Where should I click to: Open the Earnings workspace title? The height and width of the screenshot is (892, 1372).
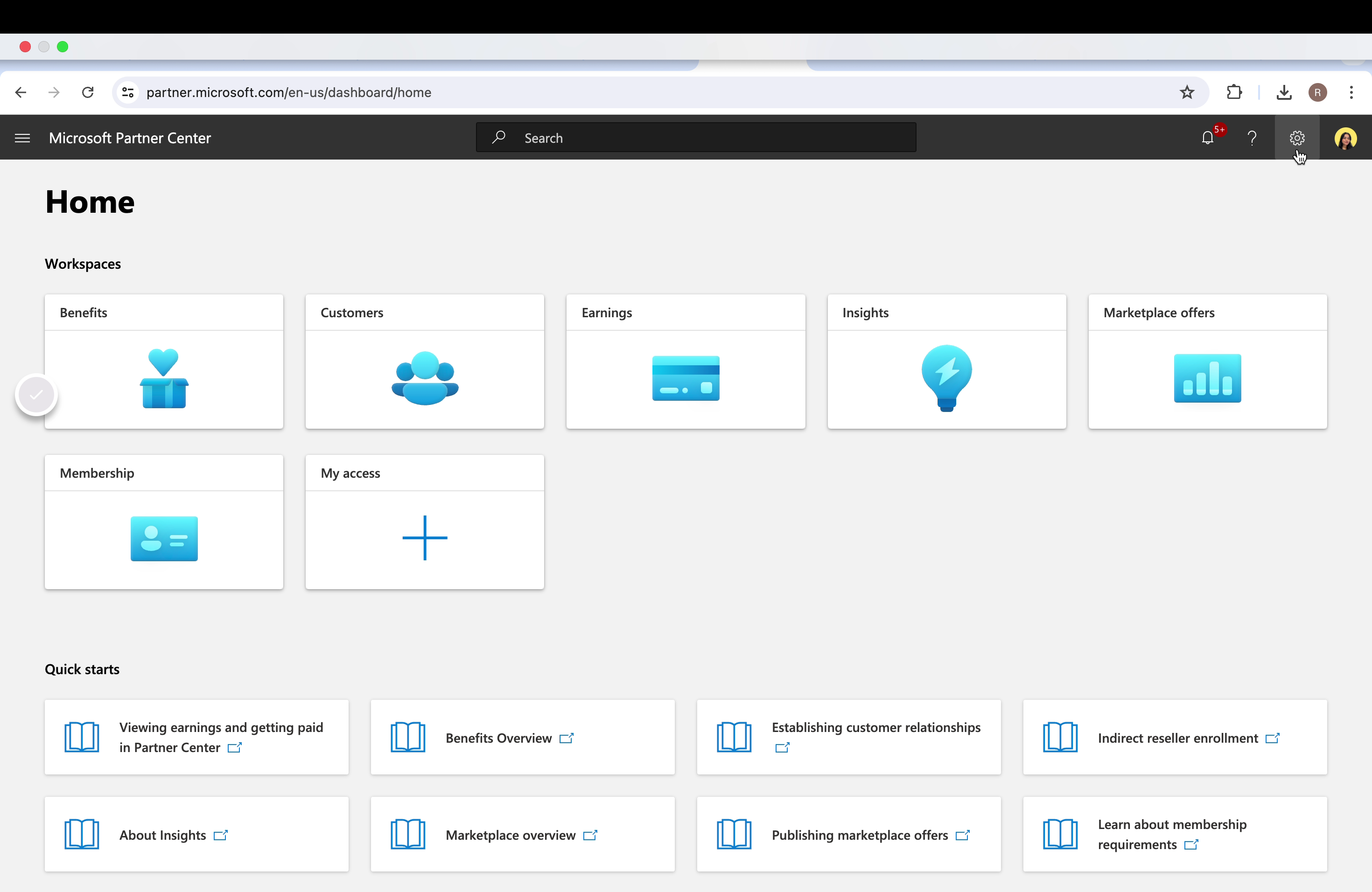coord(607,312)
